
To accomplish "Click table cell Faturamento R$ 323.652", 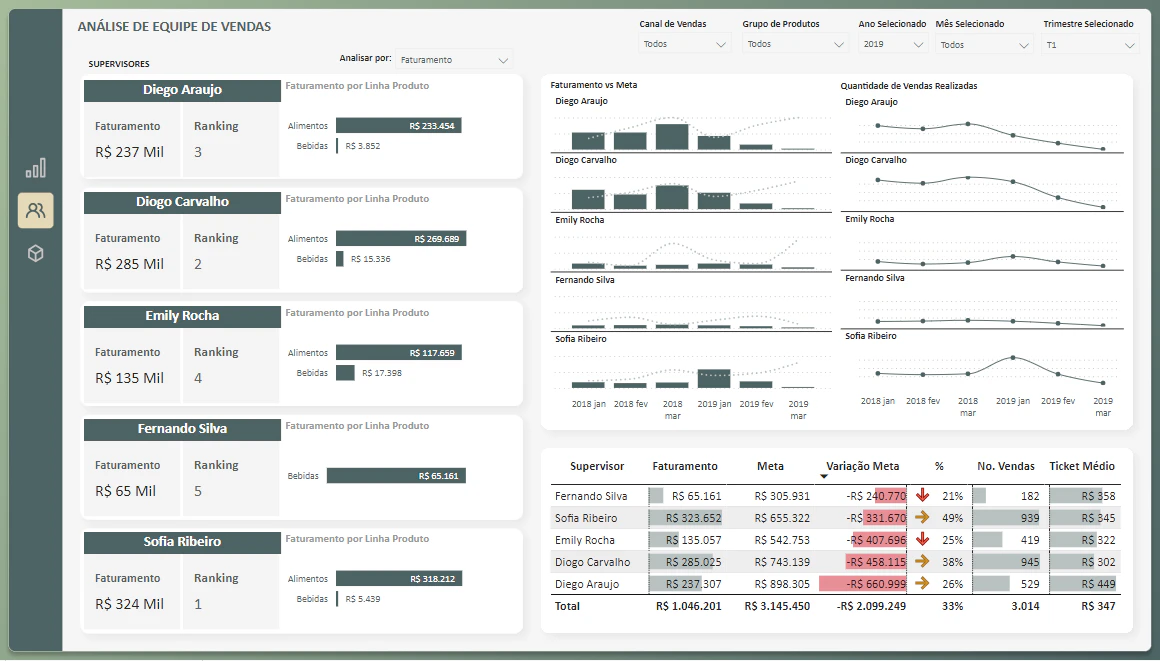I will pyautogui.click(x=693, y=518).
